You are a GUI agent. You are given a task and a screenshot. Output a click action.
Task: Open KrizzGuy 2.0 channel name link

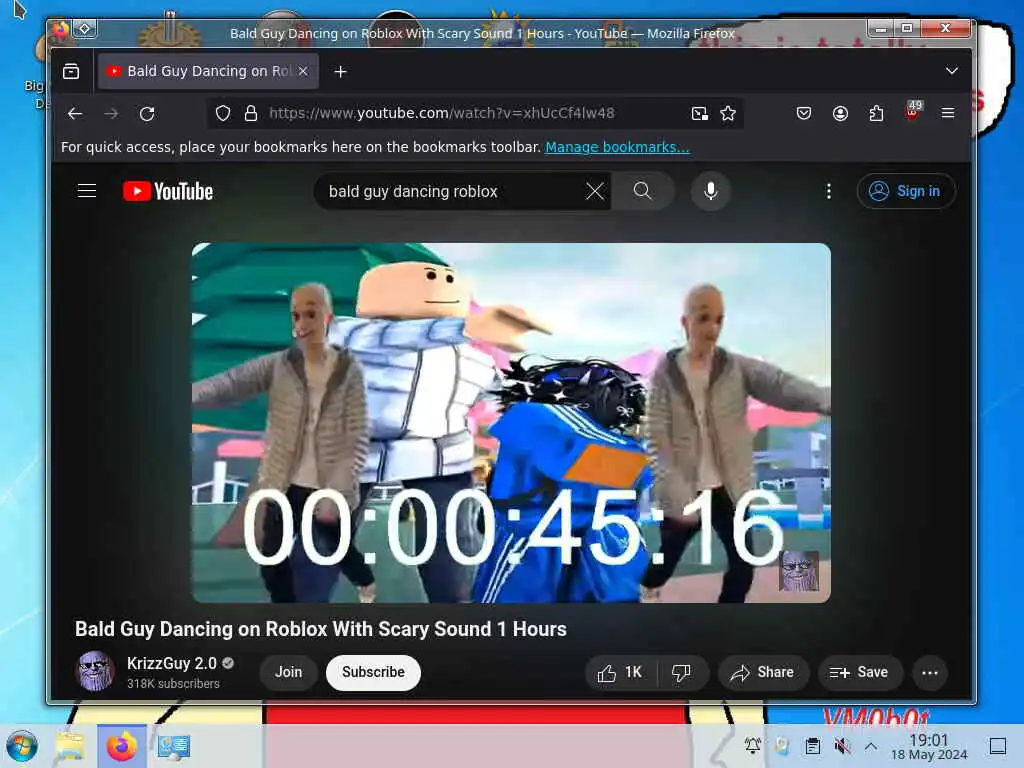pyautogui.click(x=172, y=663)
